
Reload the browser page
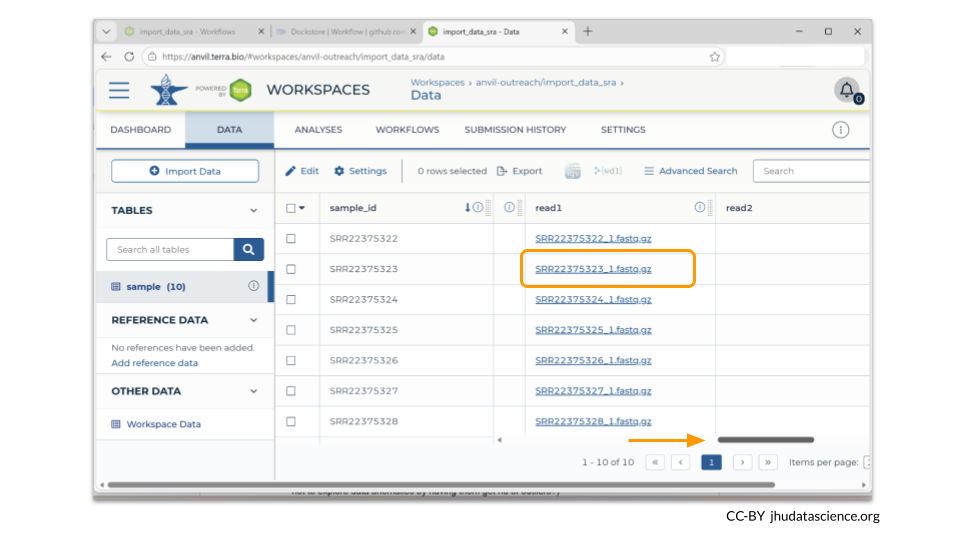pyautogui.click(x=129, y=56)
